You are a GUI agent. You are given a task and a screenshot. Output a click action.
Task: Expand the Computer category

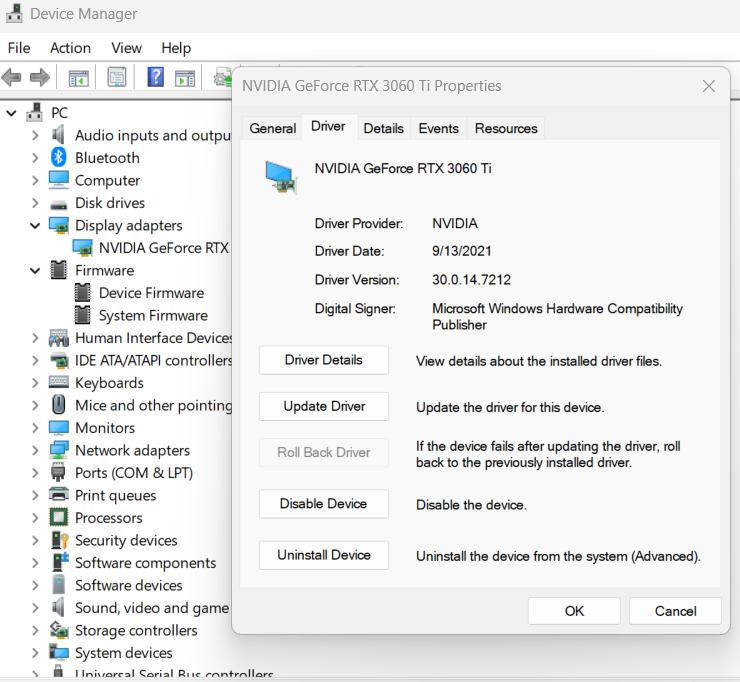[x=35, y=180]
